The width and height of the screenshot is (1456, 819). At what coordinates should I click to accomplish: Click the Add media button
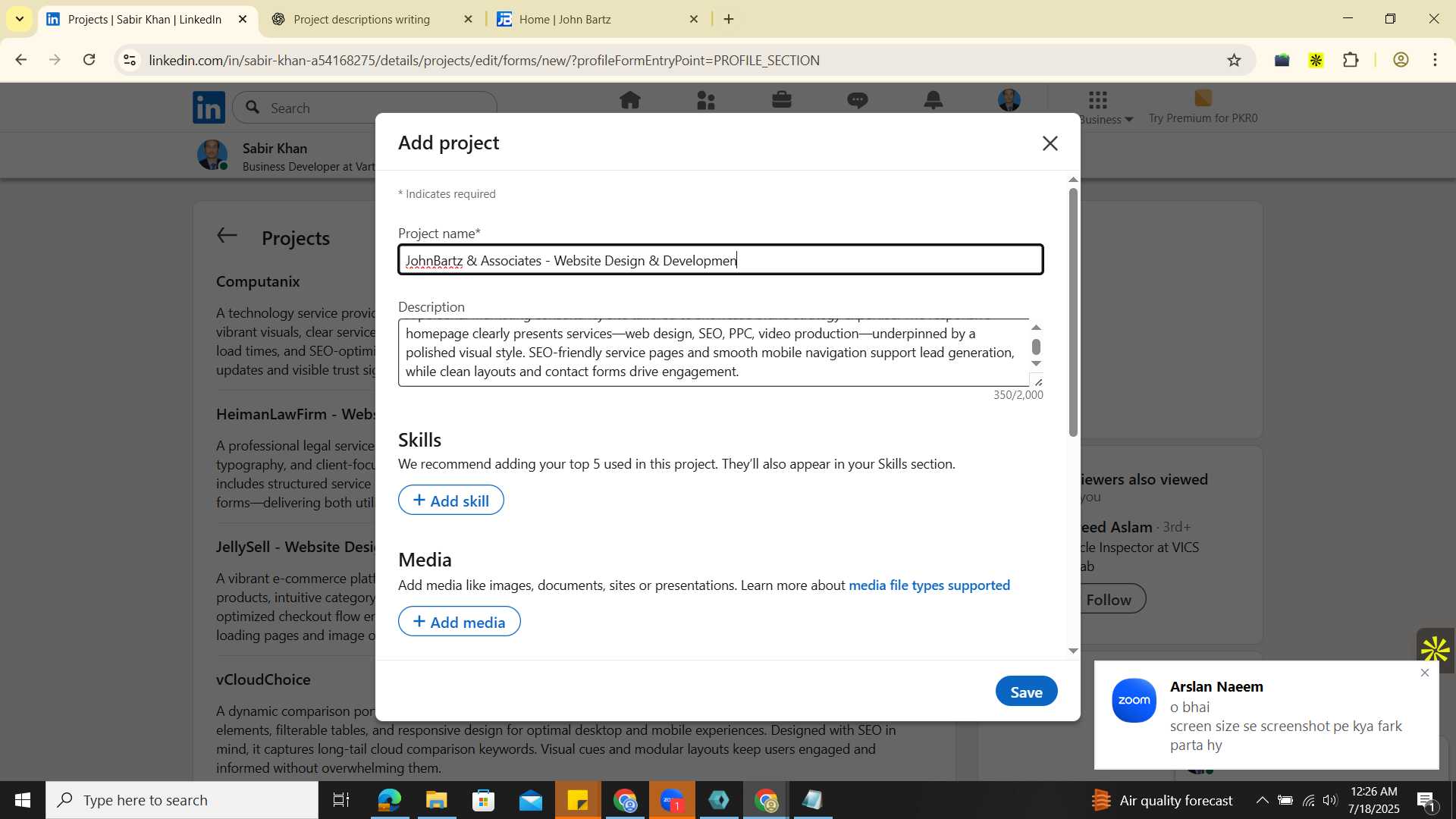click(460, 622)
